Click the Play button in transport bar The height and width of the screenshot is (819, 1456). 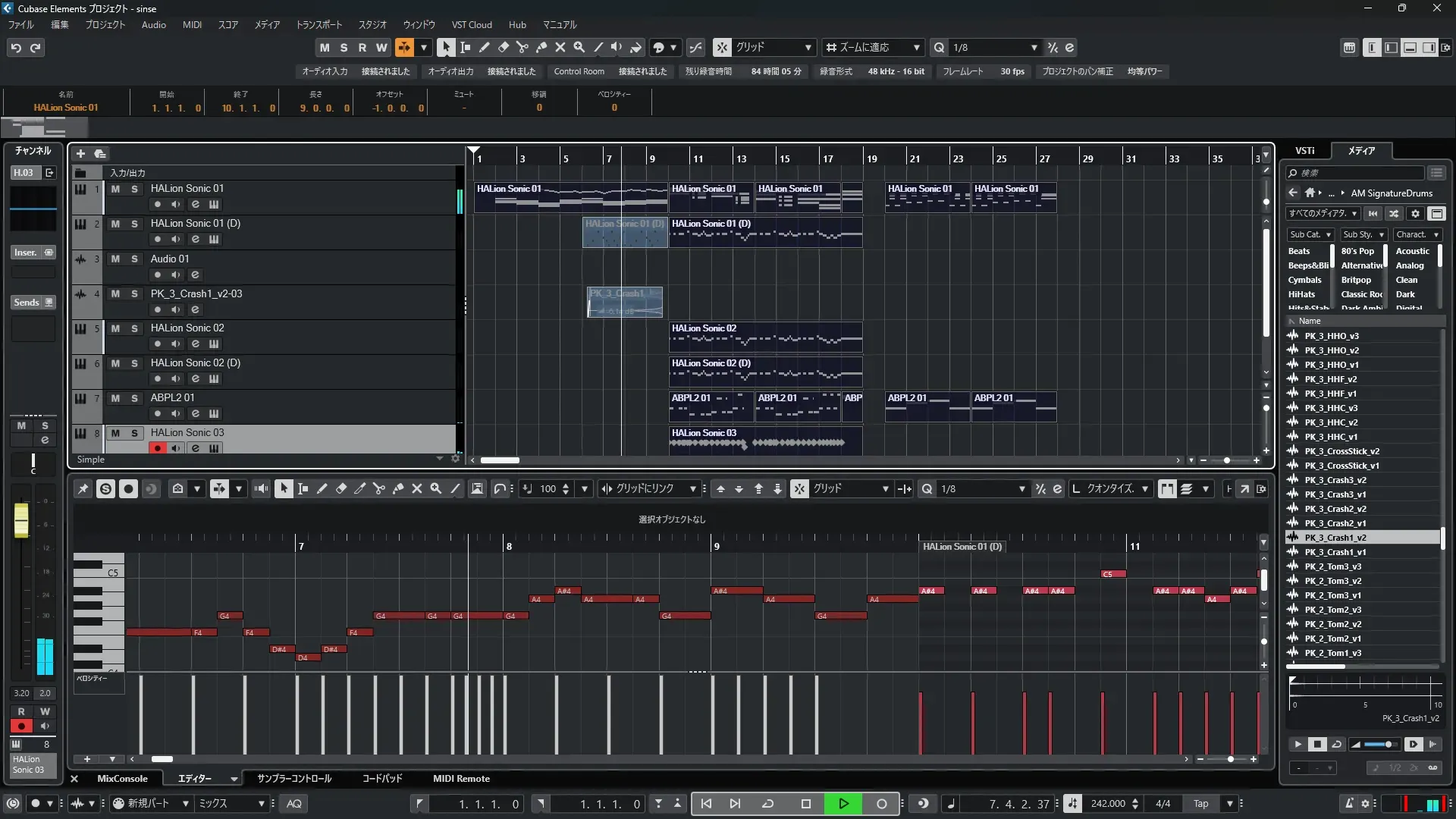[x=843, y=804]
